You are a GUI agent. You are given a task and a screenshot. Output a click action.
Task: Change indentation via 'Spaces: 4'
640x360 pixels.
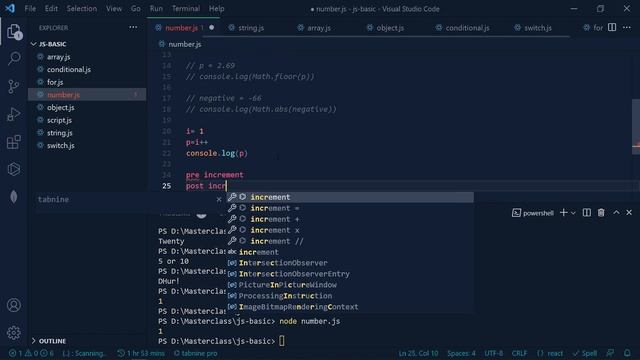coord(461,353)
